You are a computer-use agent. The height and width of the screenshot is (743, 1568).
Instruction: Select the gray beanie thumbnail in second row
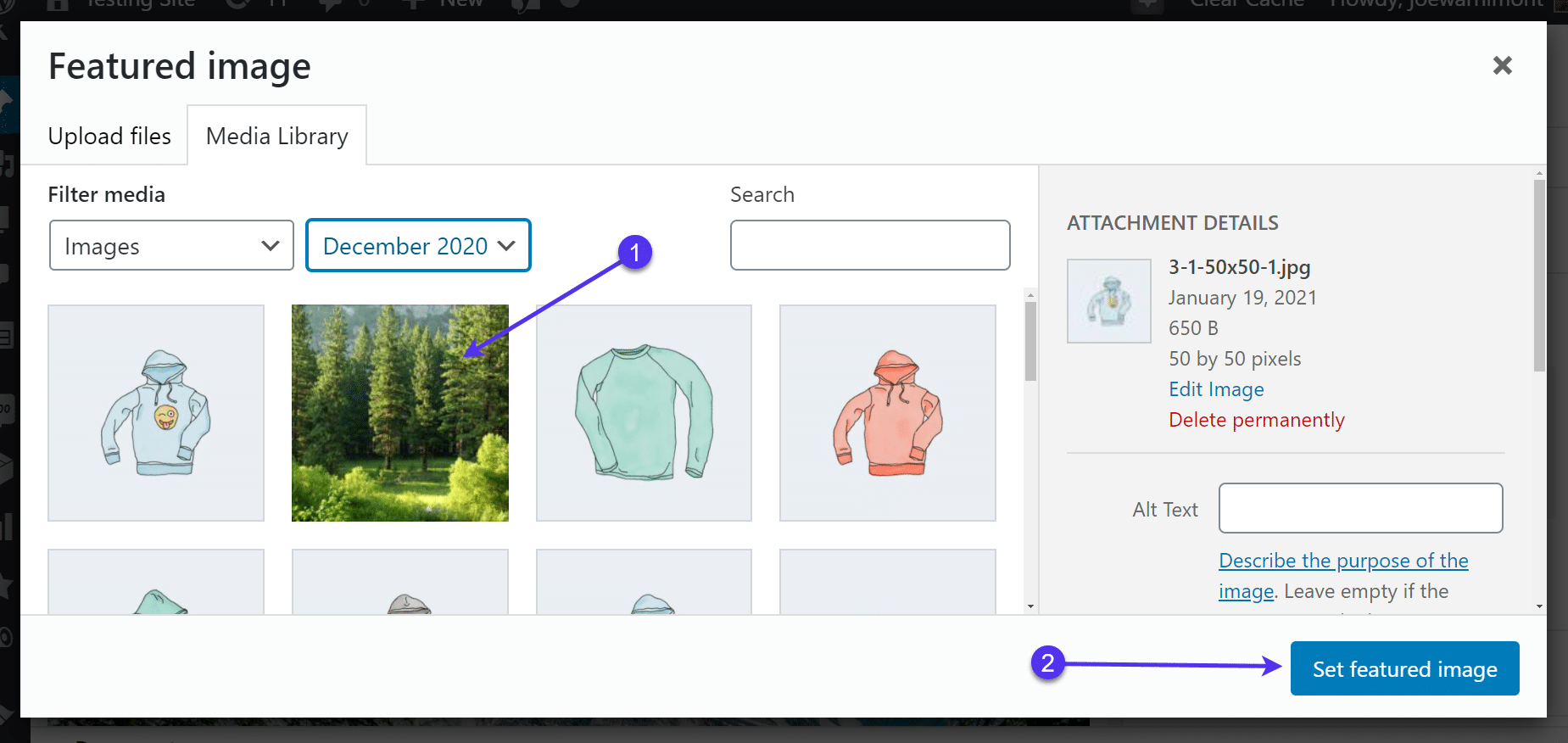[x=399, y=585]
